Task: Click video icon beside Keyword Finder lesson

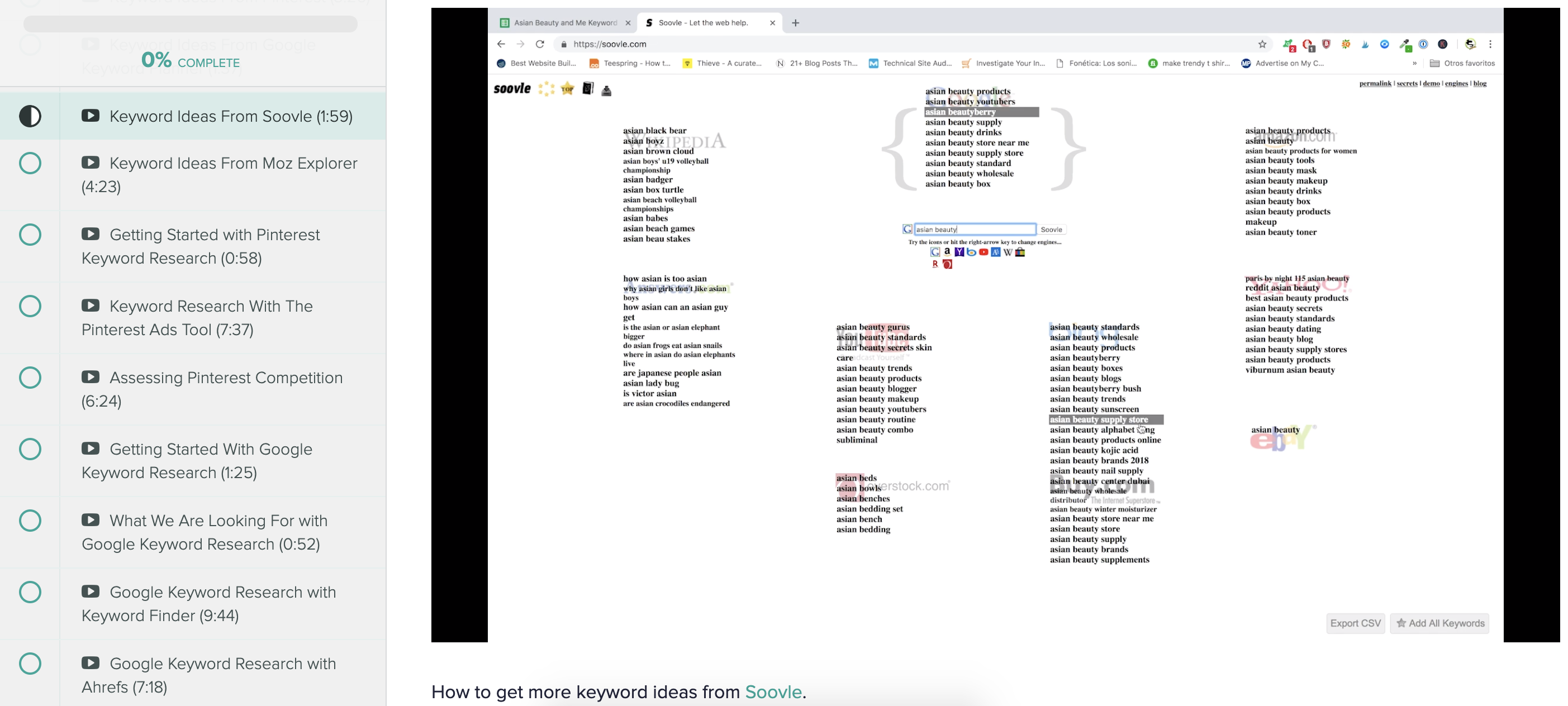Action: 91,591
